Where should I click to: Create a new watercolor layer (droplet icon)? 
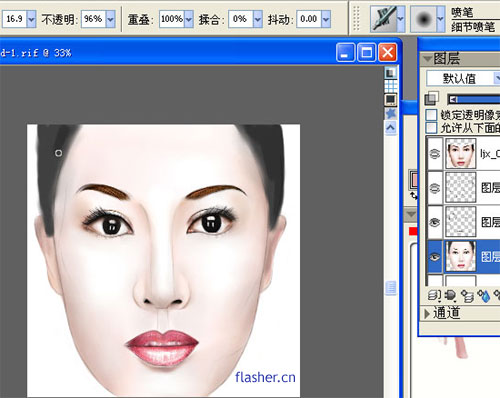(484, 295)
